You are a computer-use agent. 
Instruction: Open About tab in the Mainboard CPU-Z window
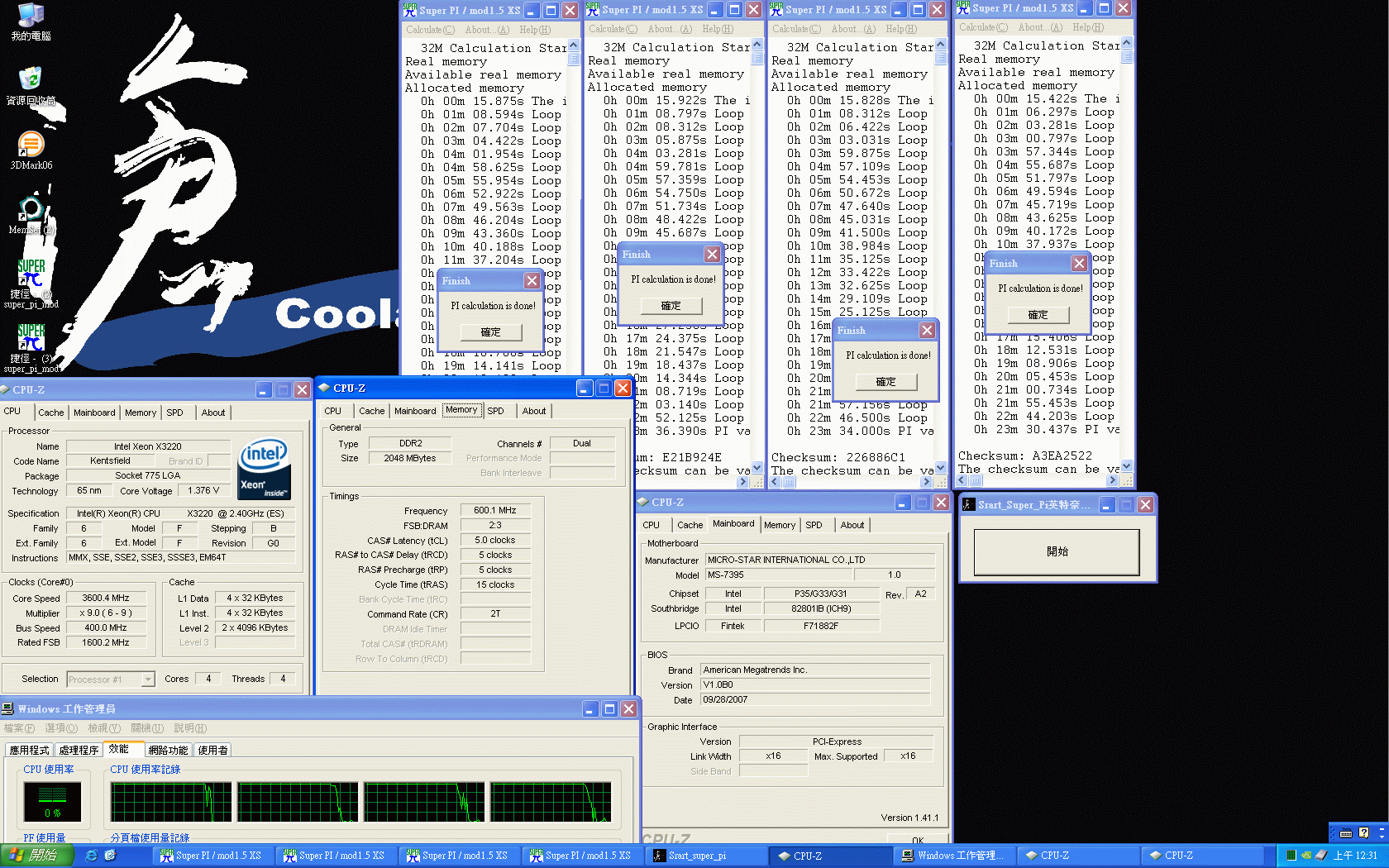852,525
